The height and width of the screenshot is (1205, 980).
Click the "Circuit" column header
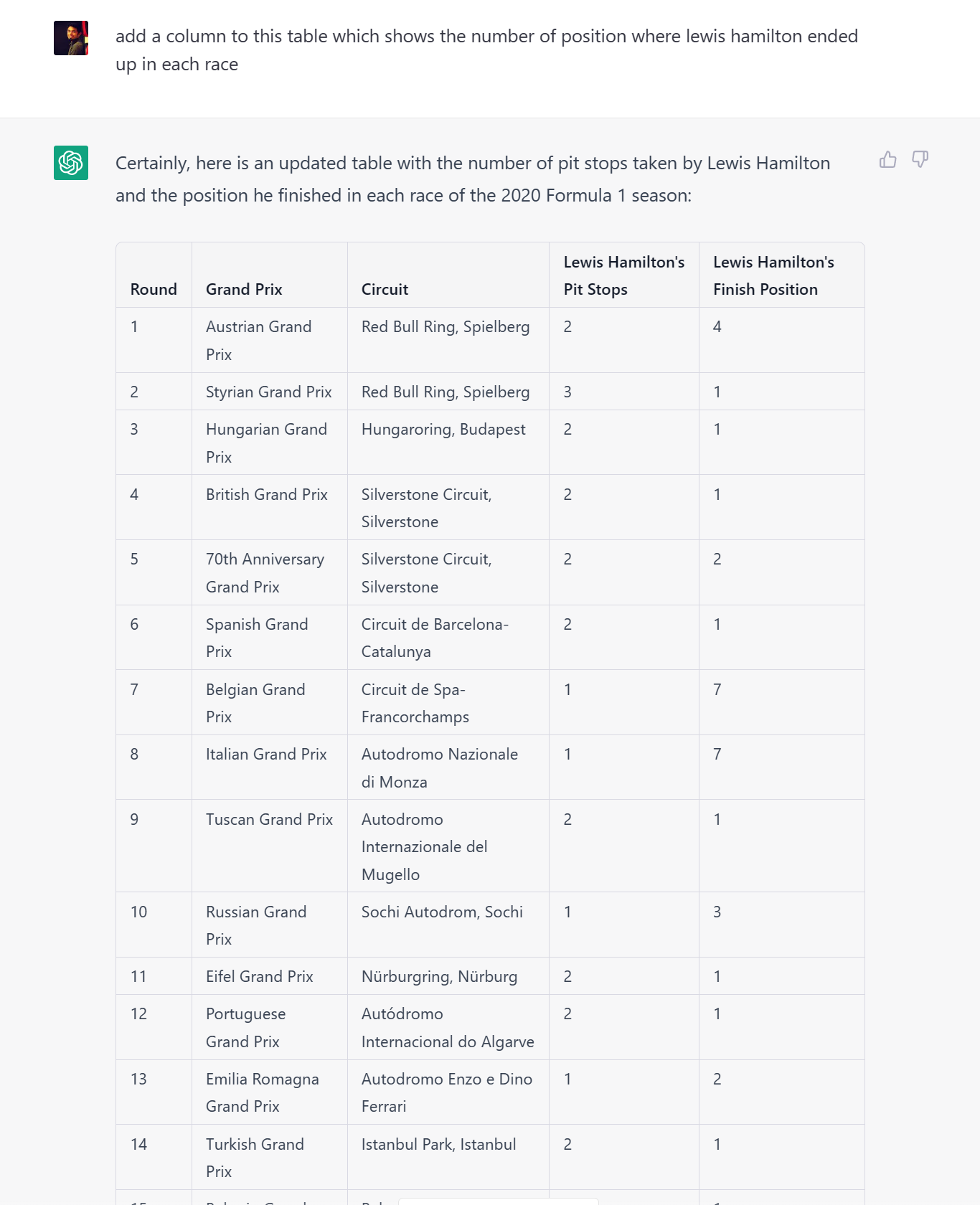click(x=385, y=289)
